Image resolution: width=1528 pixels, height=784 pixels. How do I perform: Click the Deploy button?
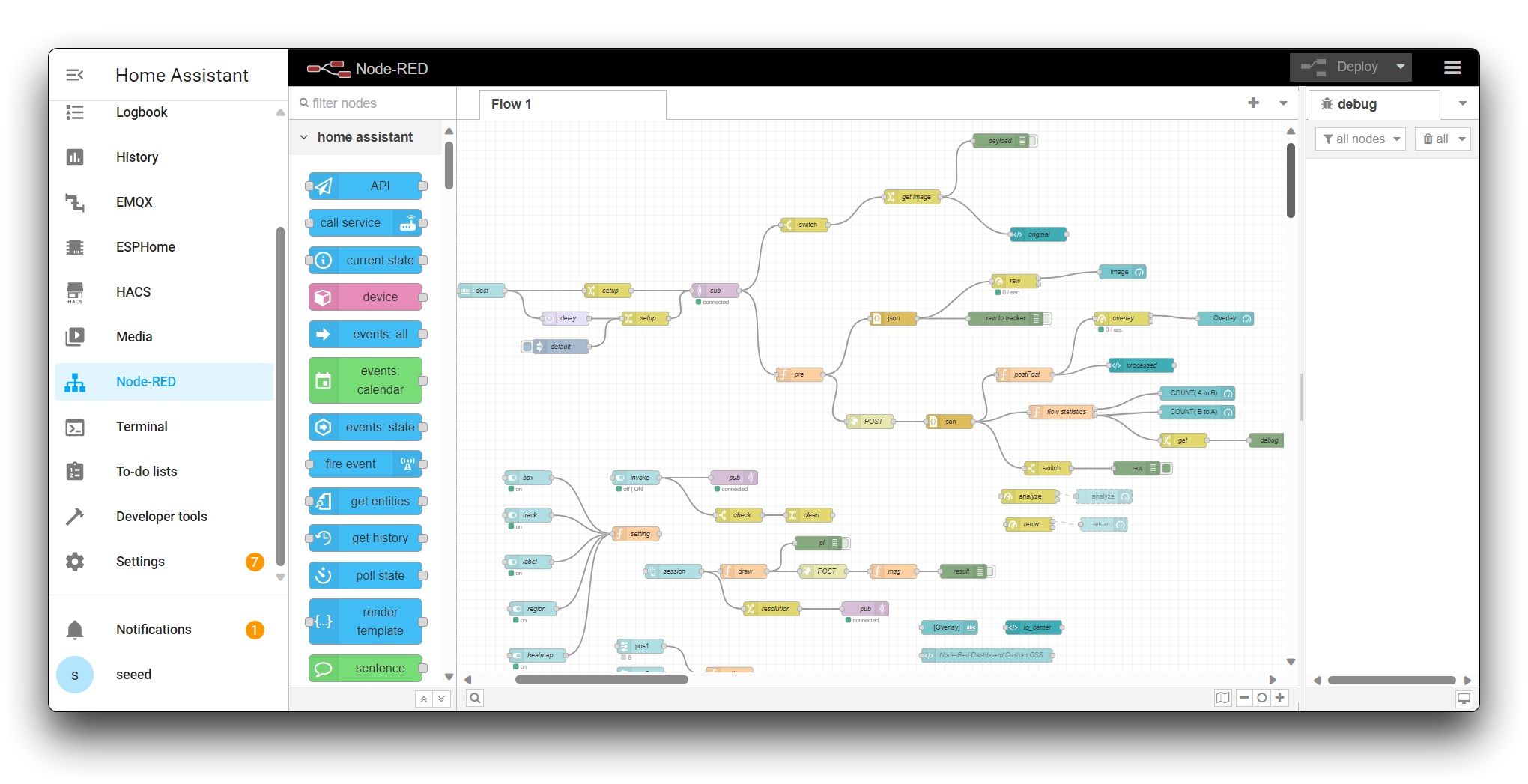click(x=1340, y=67)
